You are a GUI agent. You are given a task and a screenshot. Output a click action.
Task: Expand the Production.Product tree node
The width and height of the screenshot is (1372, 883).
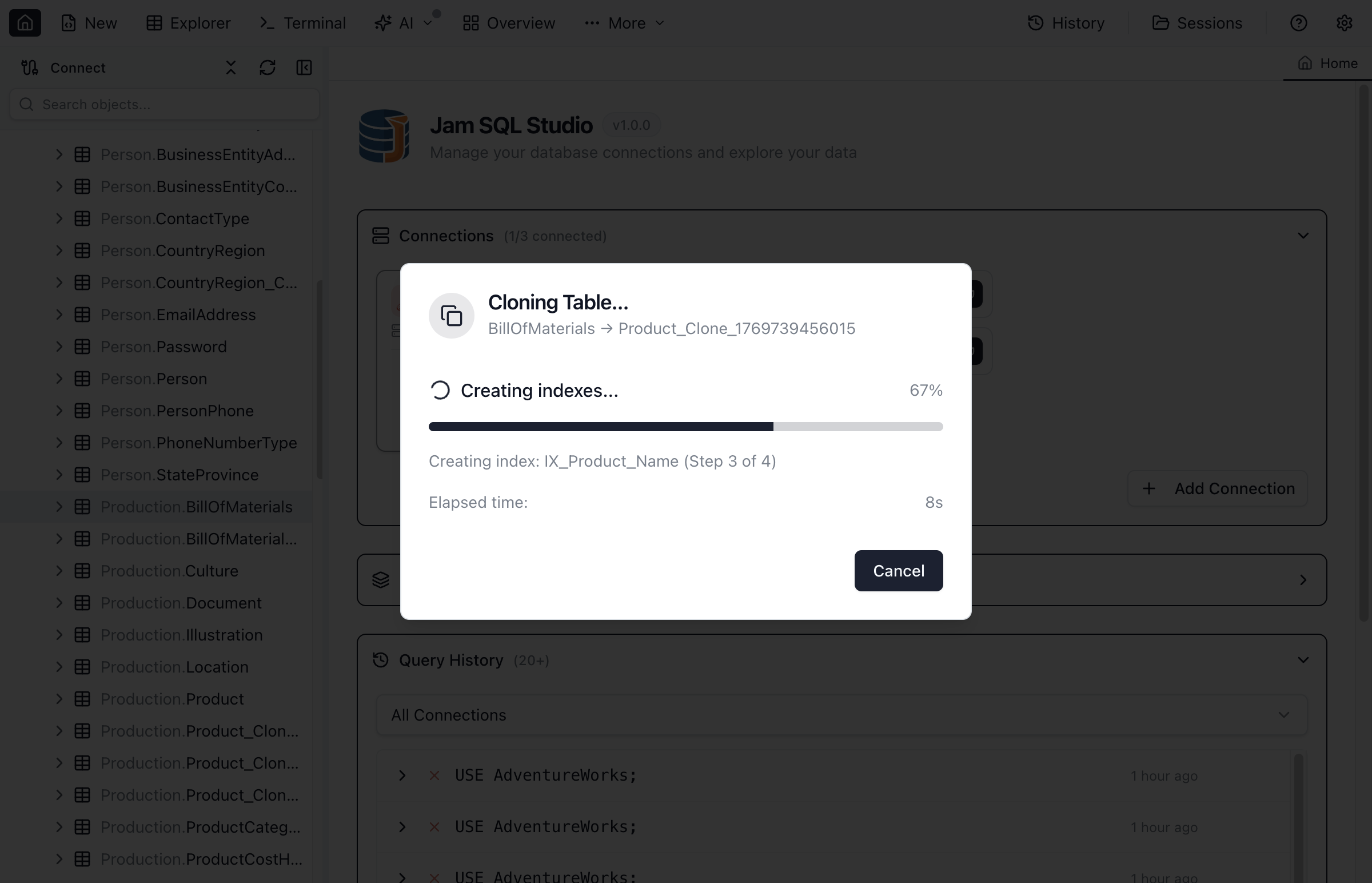[59, 699]
